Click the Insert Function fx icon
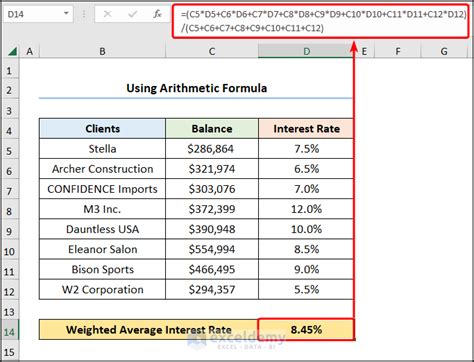The width and height of the screenshot is (474, 362). pyautogui.click(x=157, y=14)
